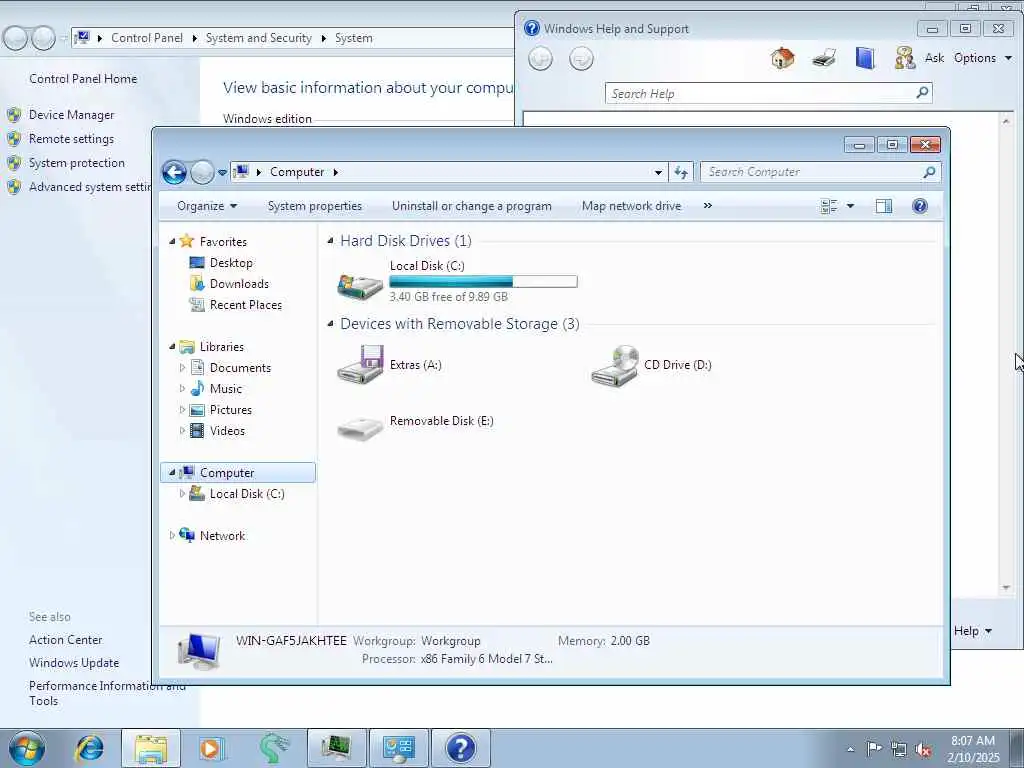Click computer icon in details pane
The height and width of the screenshot is (768, 1024).
(199, 651)
